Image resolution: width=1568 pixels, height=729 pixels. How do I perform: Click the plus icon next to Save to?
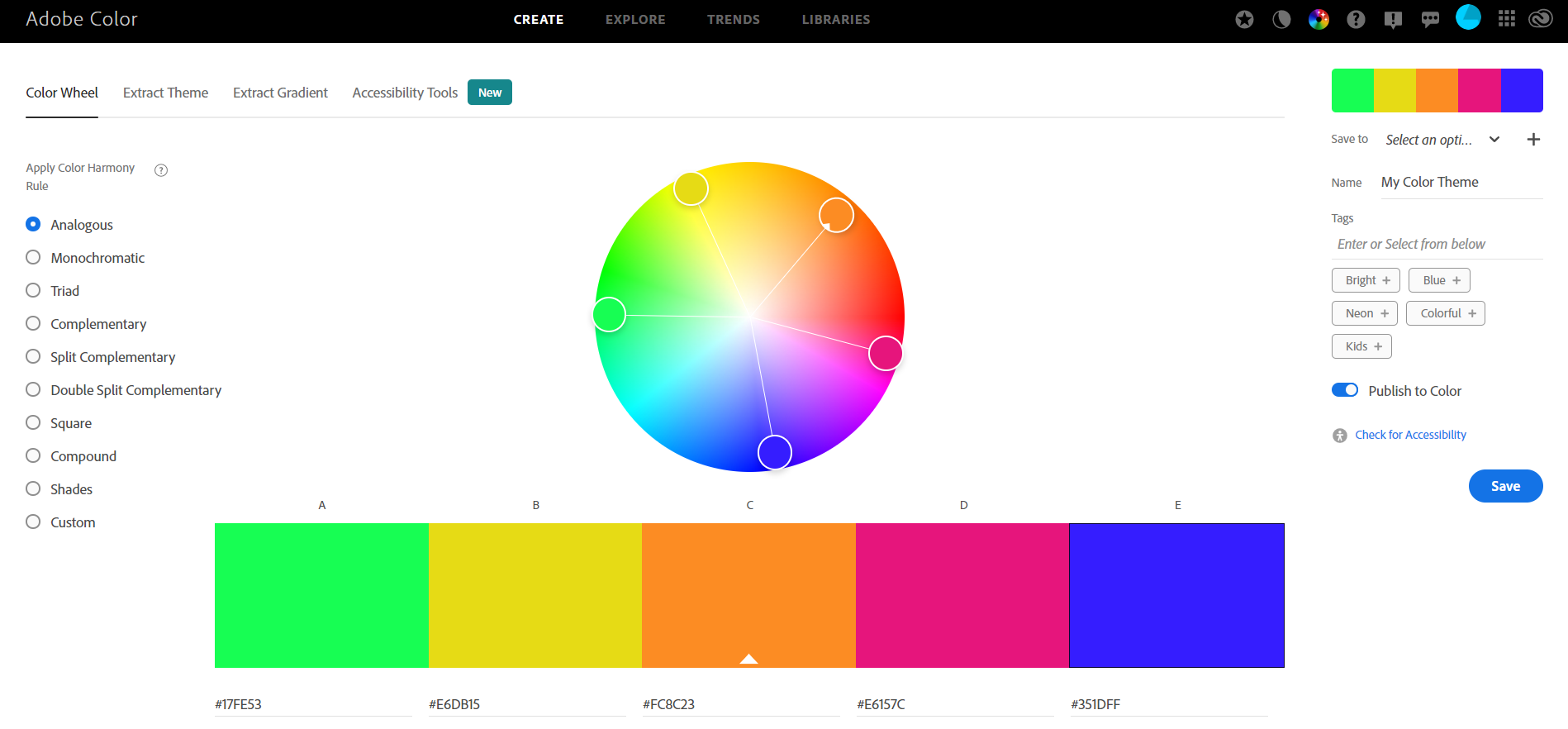(1533, 140)
